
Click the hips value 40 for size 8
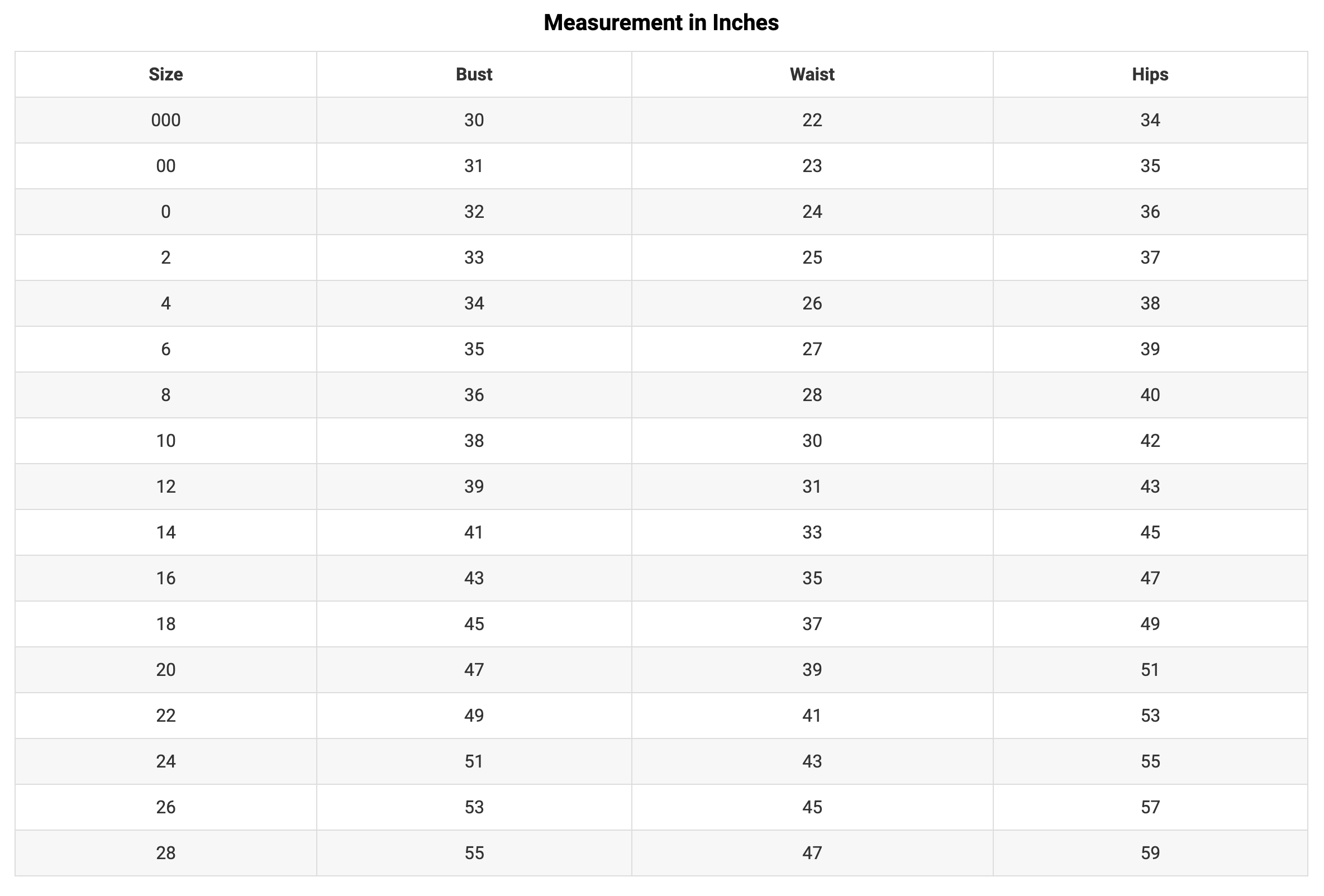coord(1150,395)
